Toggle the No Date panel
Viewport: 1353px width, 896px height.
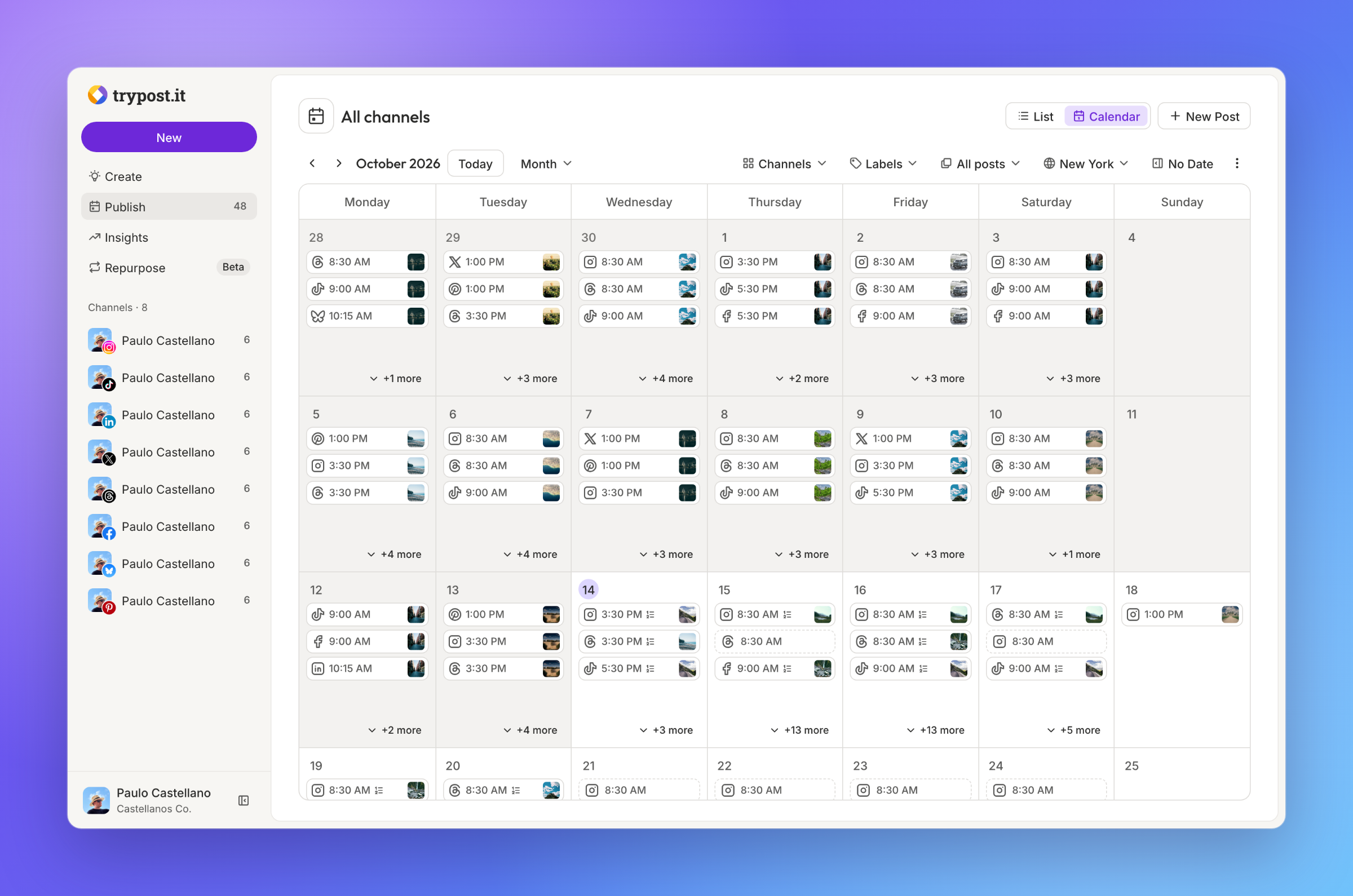tap(1182, 164)
